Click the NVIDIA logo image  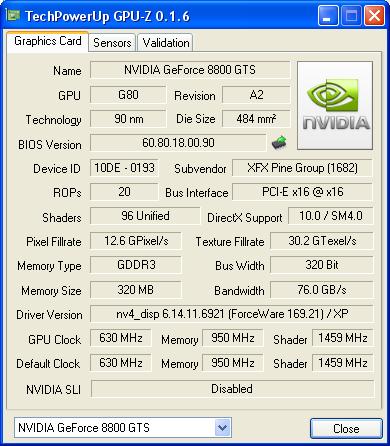point(335,105)
